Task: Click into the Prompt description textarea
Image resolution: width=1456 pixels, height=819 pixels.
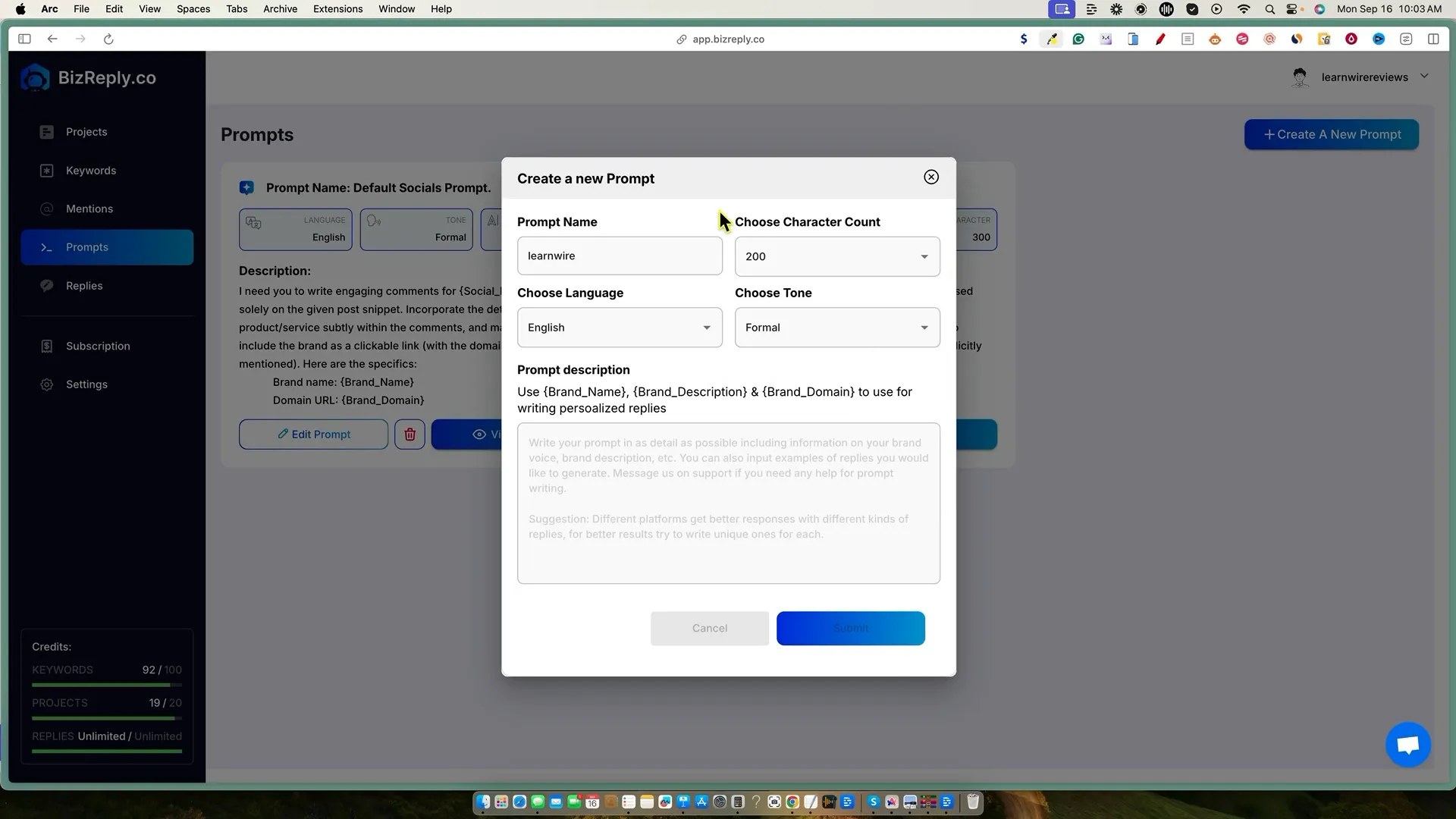Action: [728, 504]
